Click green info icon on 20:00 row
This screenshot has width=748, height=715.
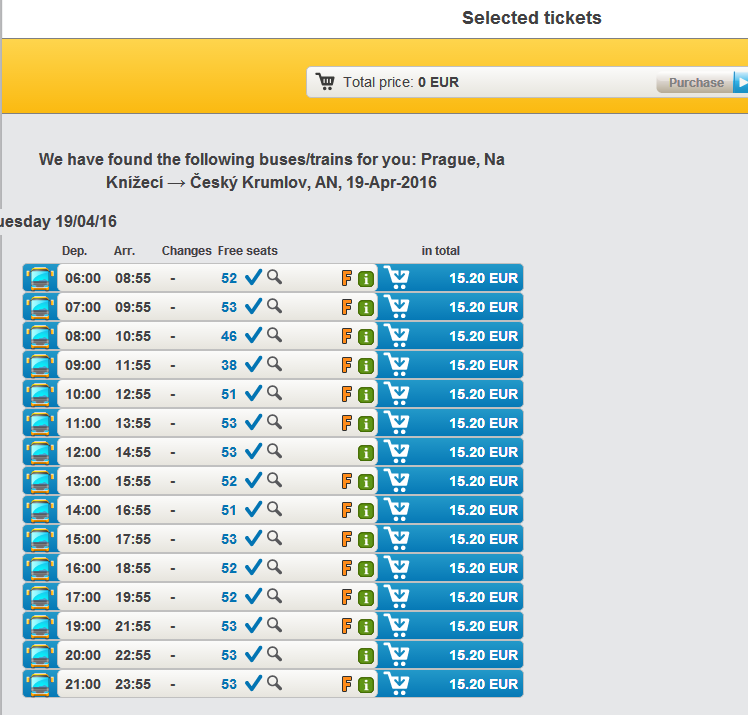point(366,656)
